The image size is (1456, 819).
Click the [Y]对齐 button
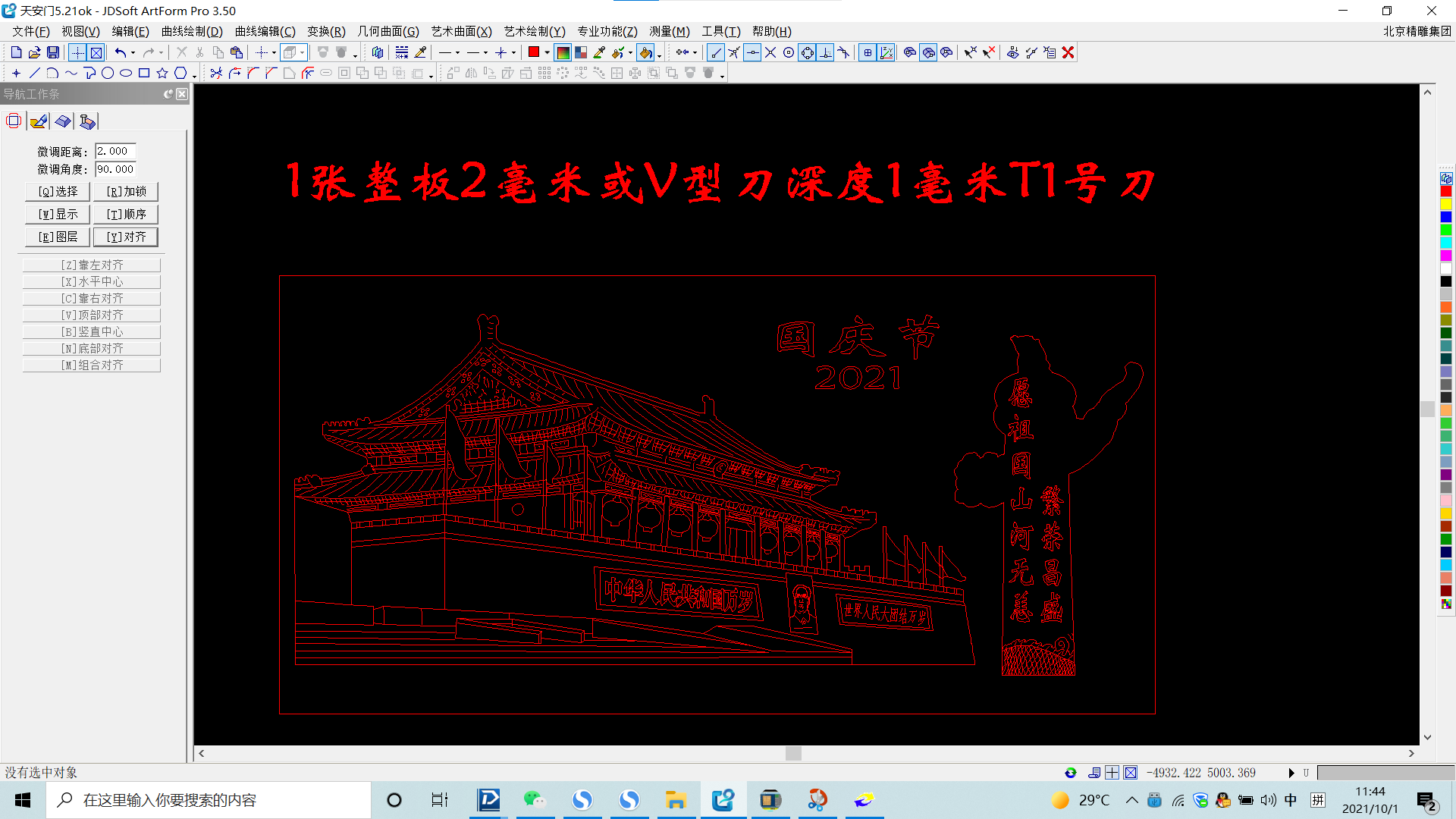point(126,237)
